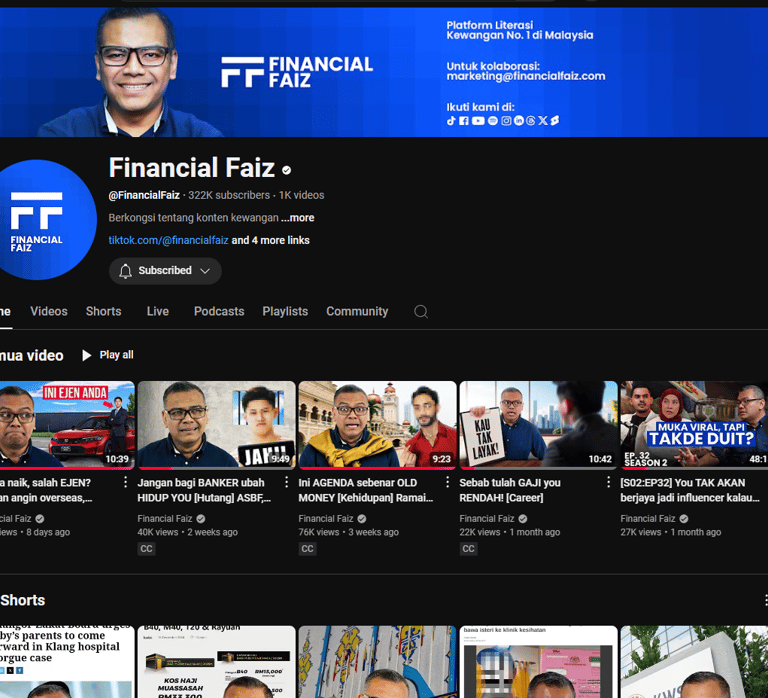Click Financial Faiz channel name under 22K views video
Screen dimensions: 768x698
click(487, 519)
